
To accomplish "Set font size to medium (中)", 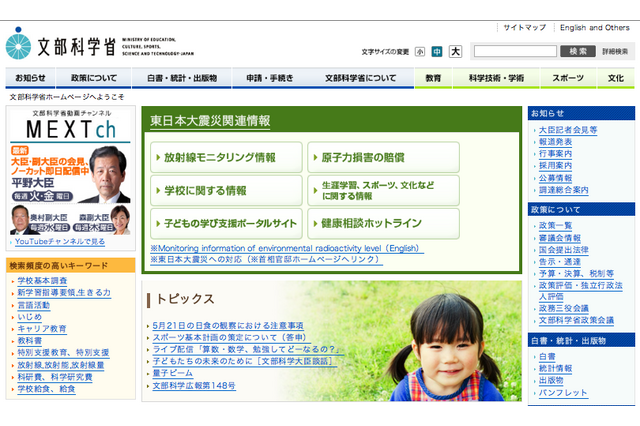I will tap(437, 52).
